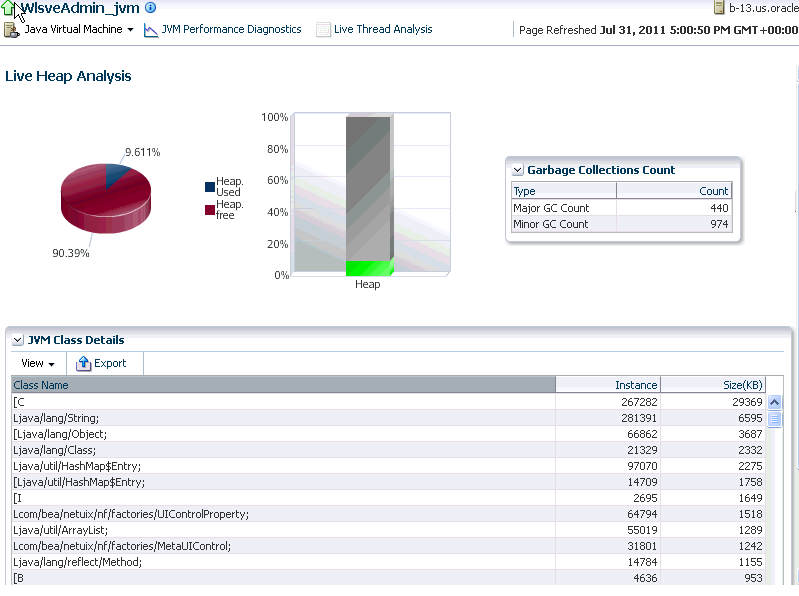Select the Ljava/util/HashMap$Entry; row

click(388, 466)
